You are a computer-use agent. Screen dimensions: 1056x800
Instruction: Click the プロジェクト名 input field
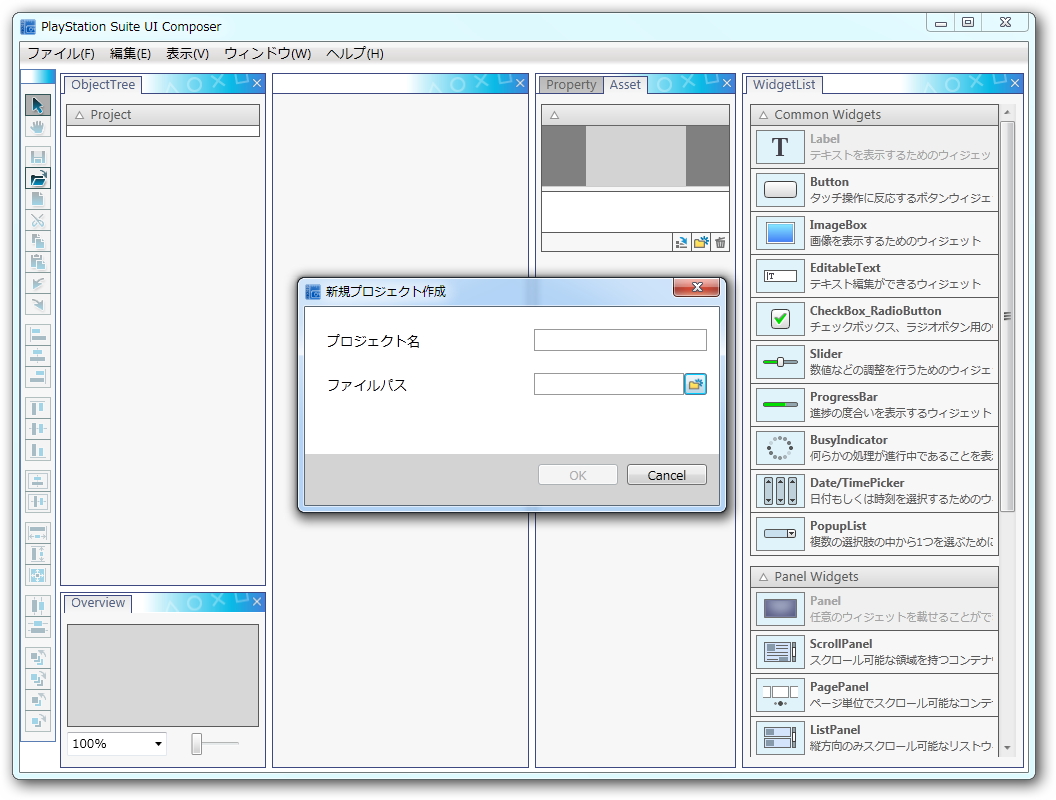(620, 340)
